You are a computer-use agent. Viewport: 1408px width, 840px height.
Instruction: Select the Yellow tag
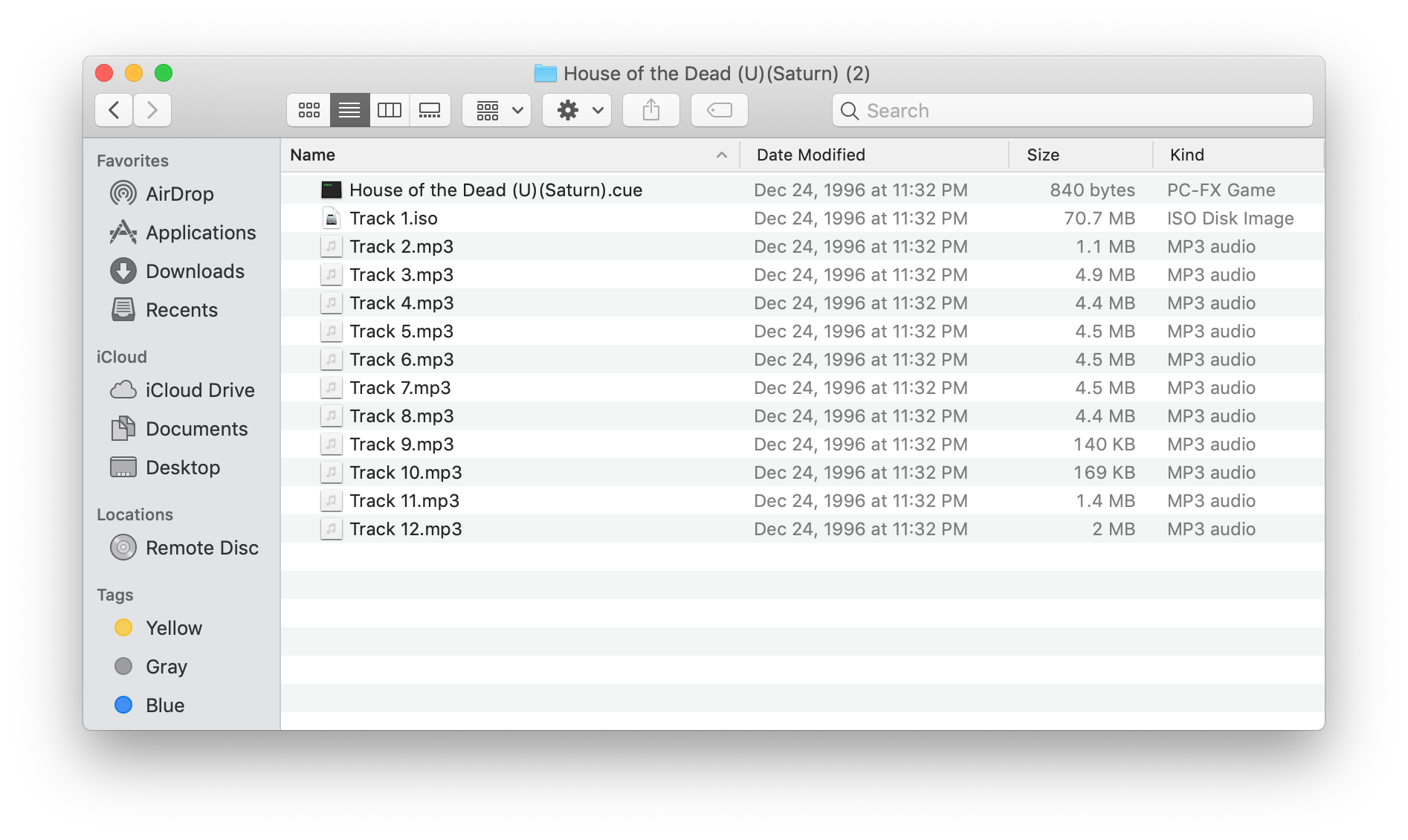pos(172,627)
